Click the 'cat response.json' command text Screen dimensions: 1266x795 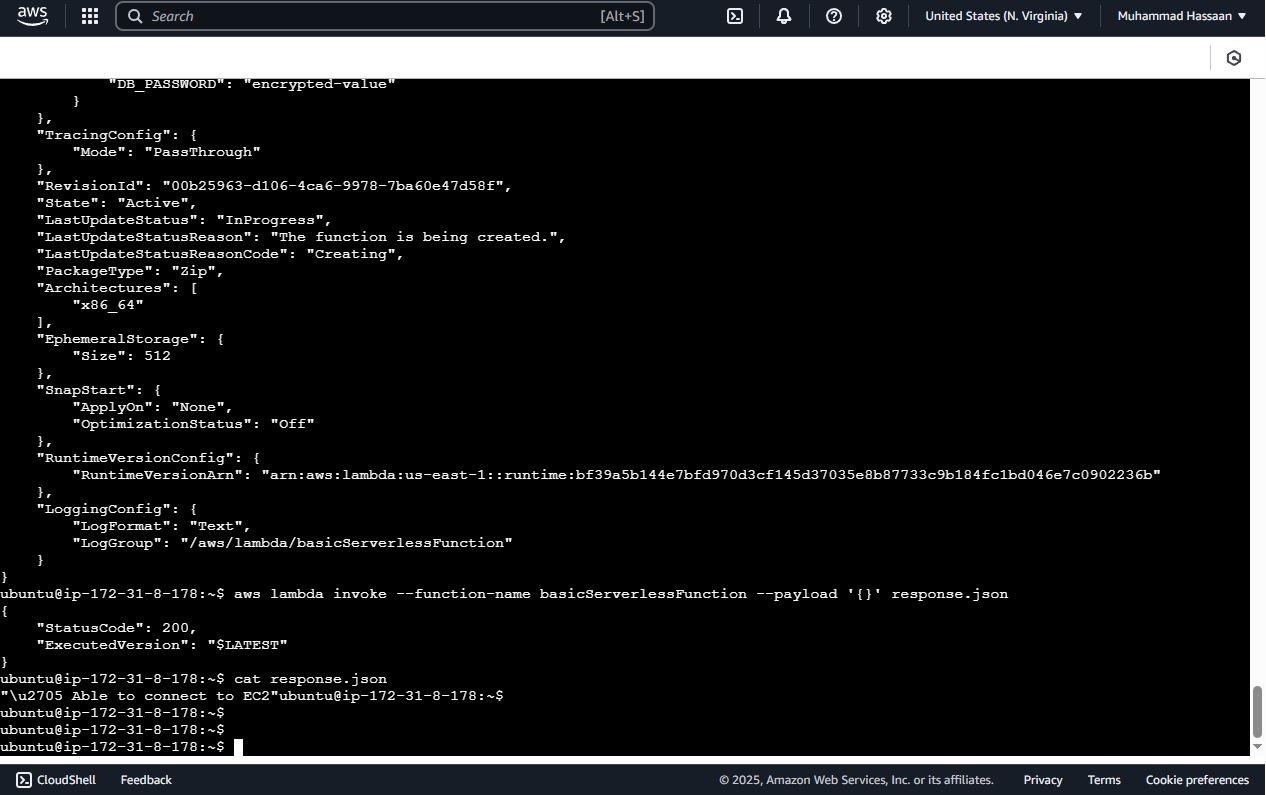coord(310,679)
